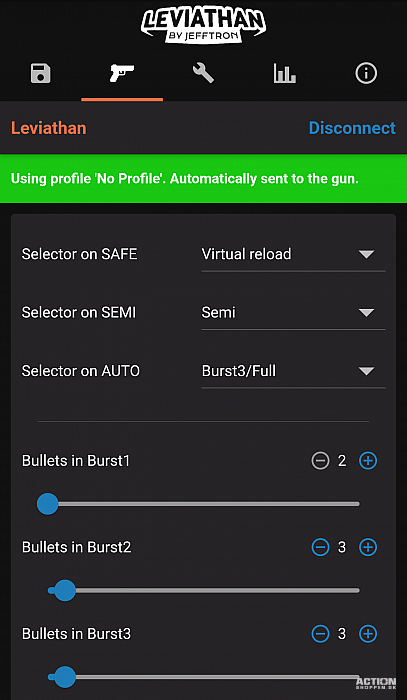Click the Bullets in Burst3 slider handle
Screen dimensions: 407x700
[x=65, y=677]
